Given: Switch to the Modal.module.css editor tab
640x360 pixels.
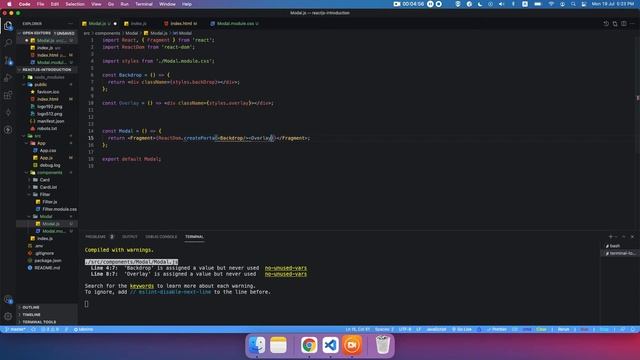Looking at the screenshot, I should click(235, 24).
